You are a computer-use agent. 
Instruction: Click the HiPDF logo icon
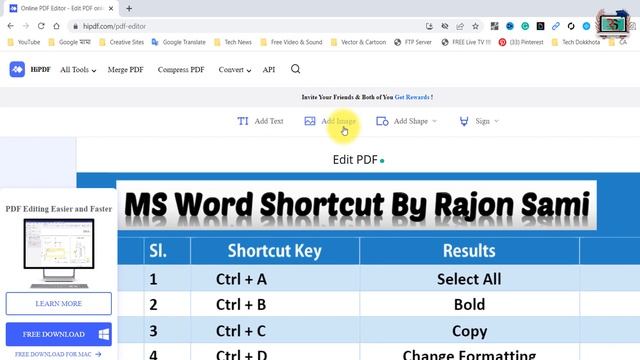pos(17,69)
